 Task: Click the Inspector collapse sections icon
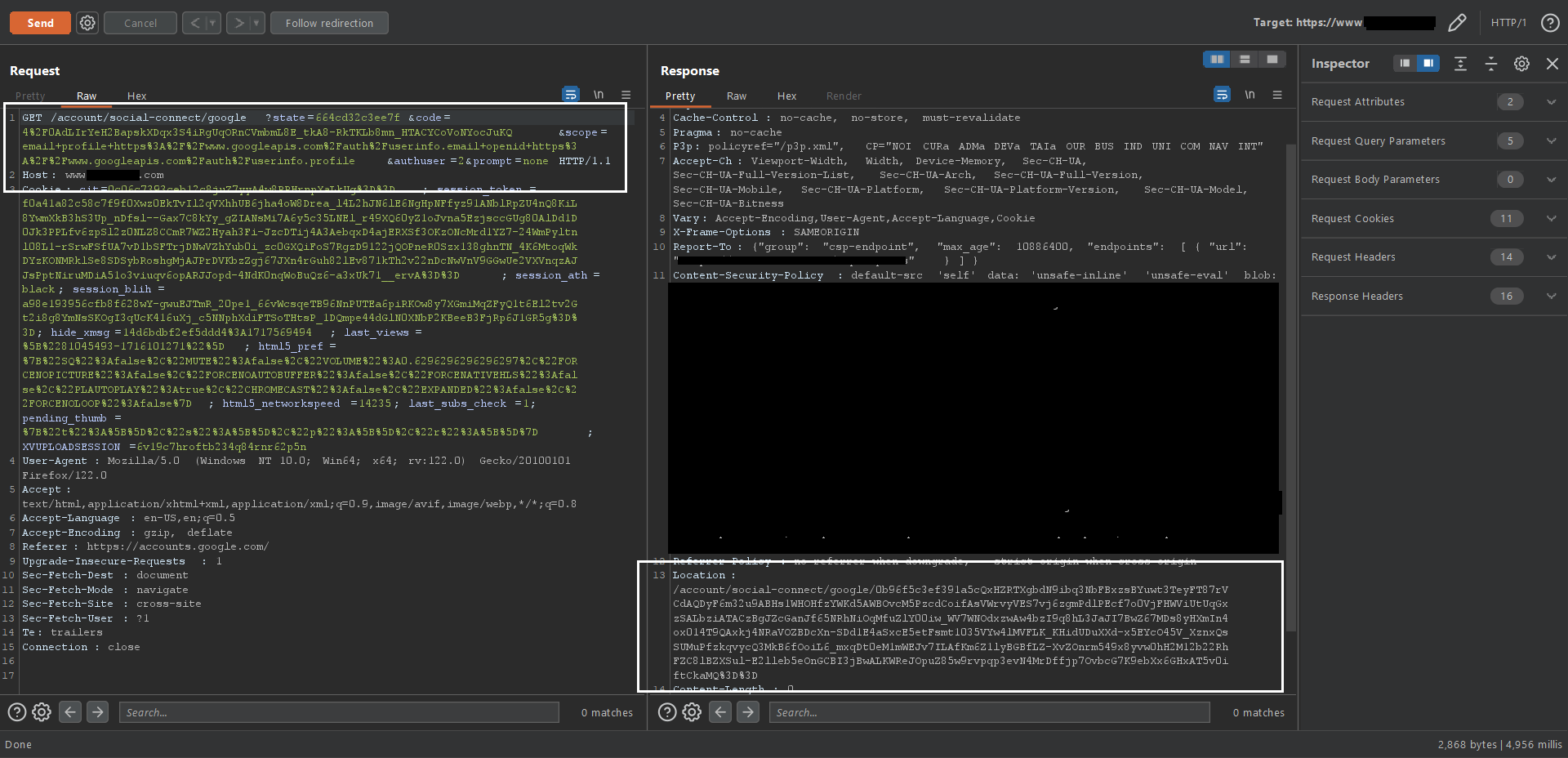(1491, 64)
